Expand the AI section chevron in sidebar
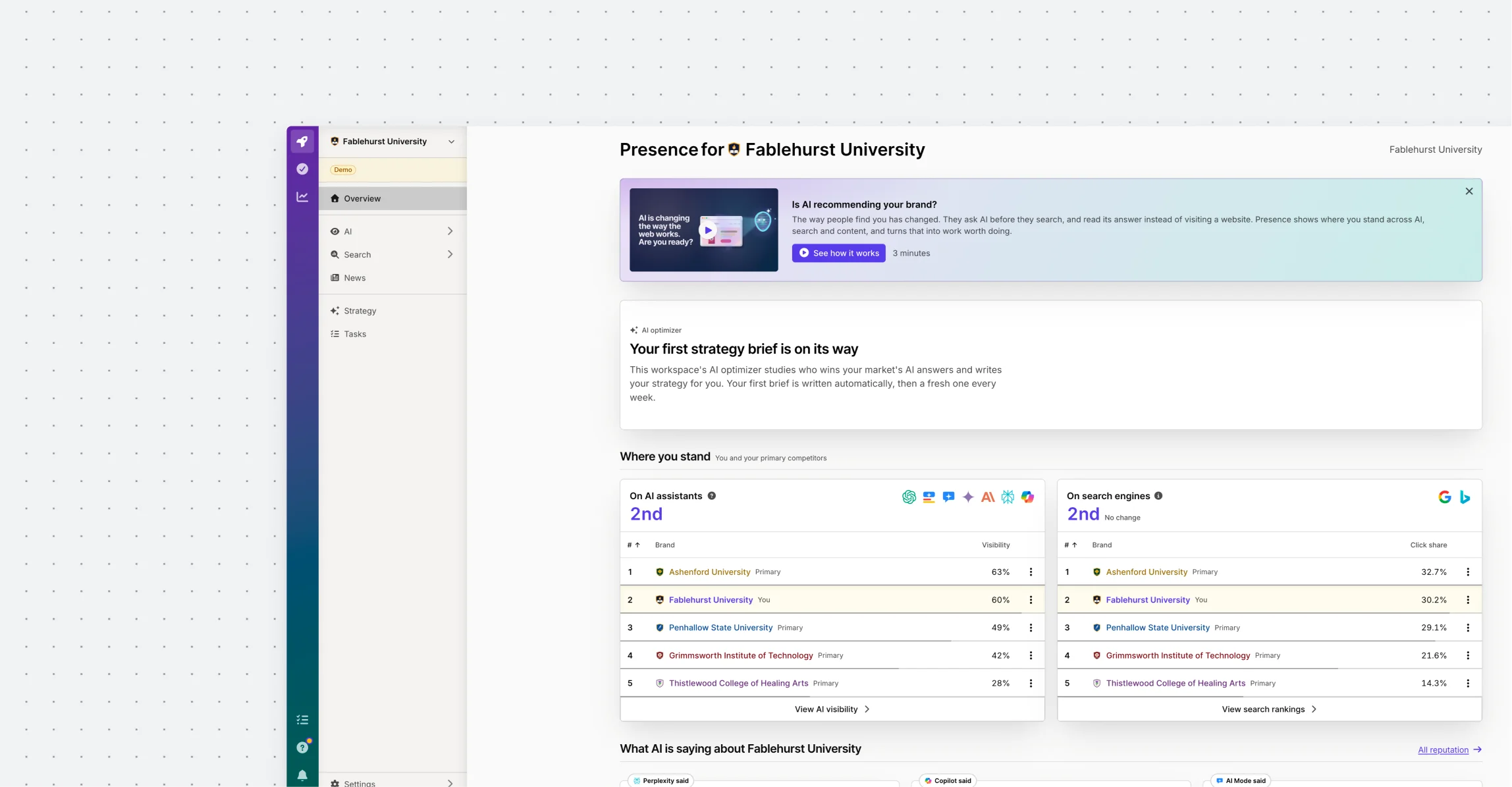This screenshot has width=1512, height=787. tap(450, 231)
